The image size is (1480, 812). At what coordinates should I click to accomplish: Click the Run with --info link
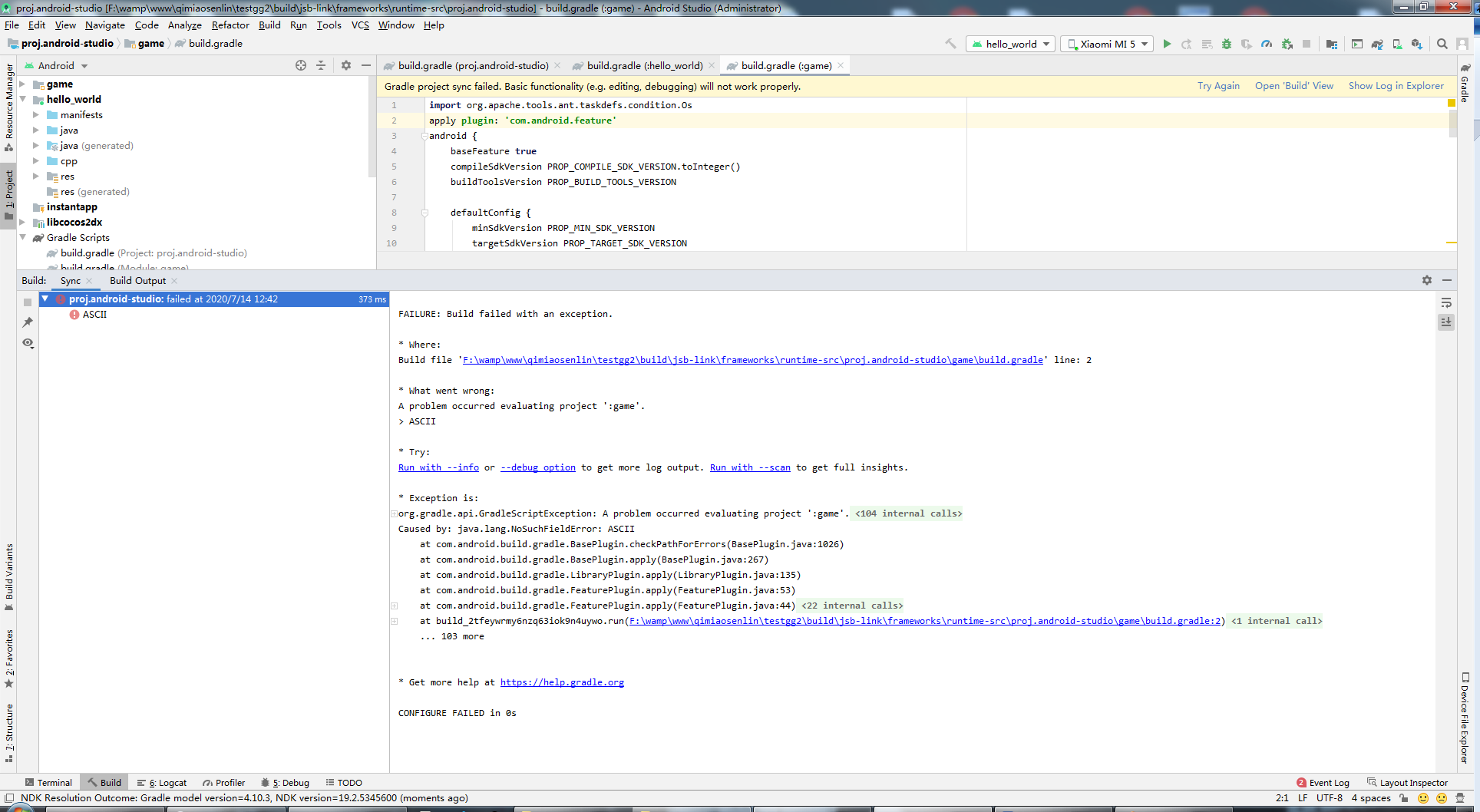pos(438,467)
